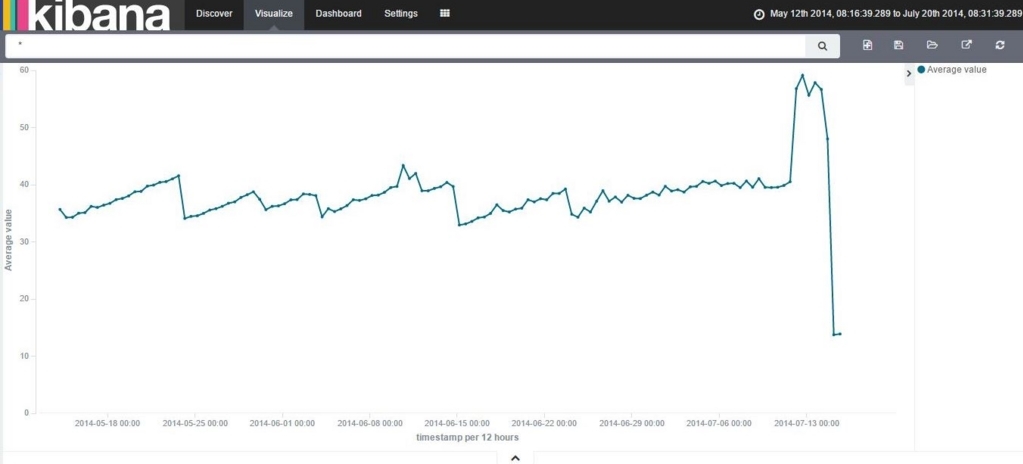1023x464 pixels.
Task: Open the Discover tab
Action: coord(214,14)
